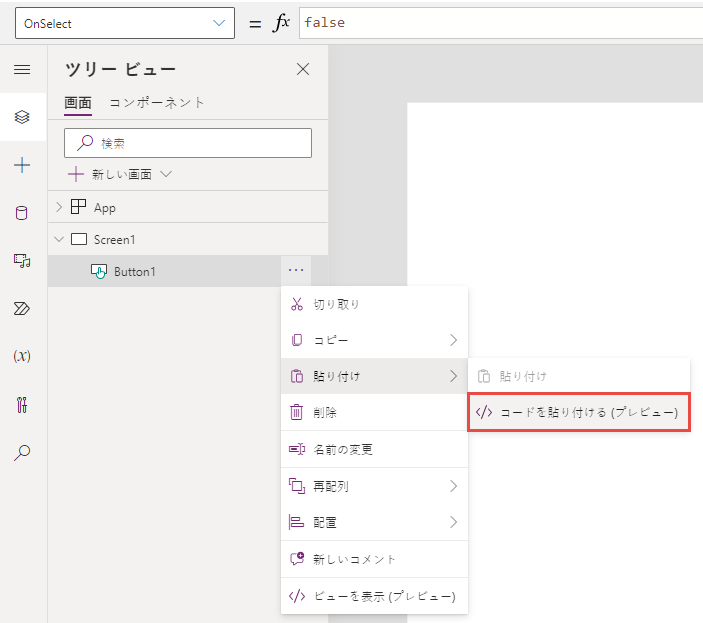This screenshot has width=703, height=623.
Task: Open the Insert plus icon in sidebar
Action: (22, 165)
